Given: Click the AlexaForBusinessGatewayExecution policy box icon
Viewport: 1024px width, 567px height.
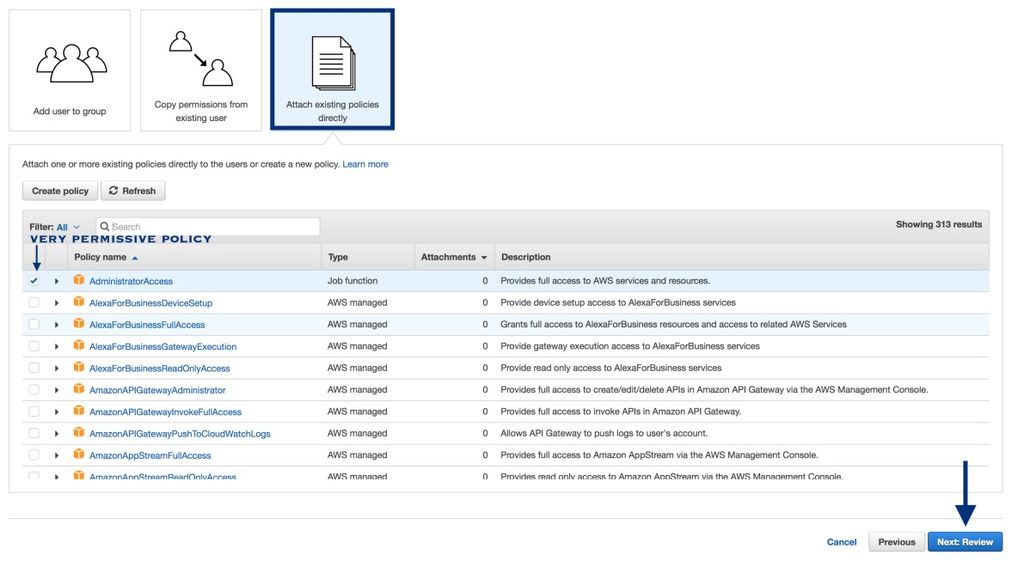Looking at the screenshot, I should (79, 346).
